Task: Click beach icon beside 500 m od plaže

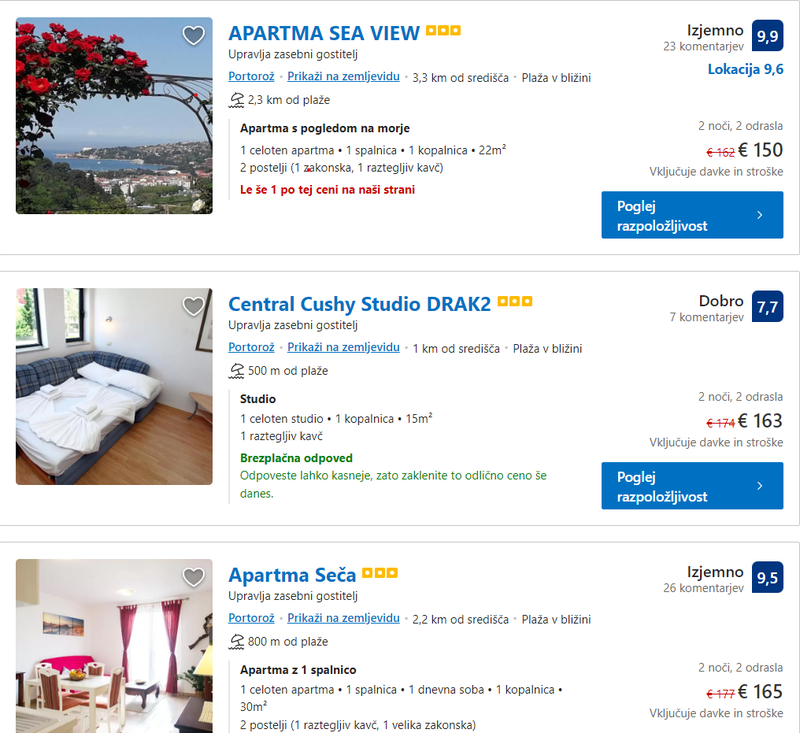Action: (236, 371)
